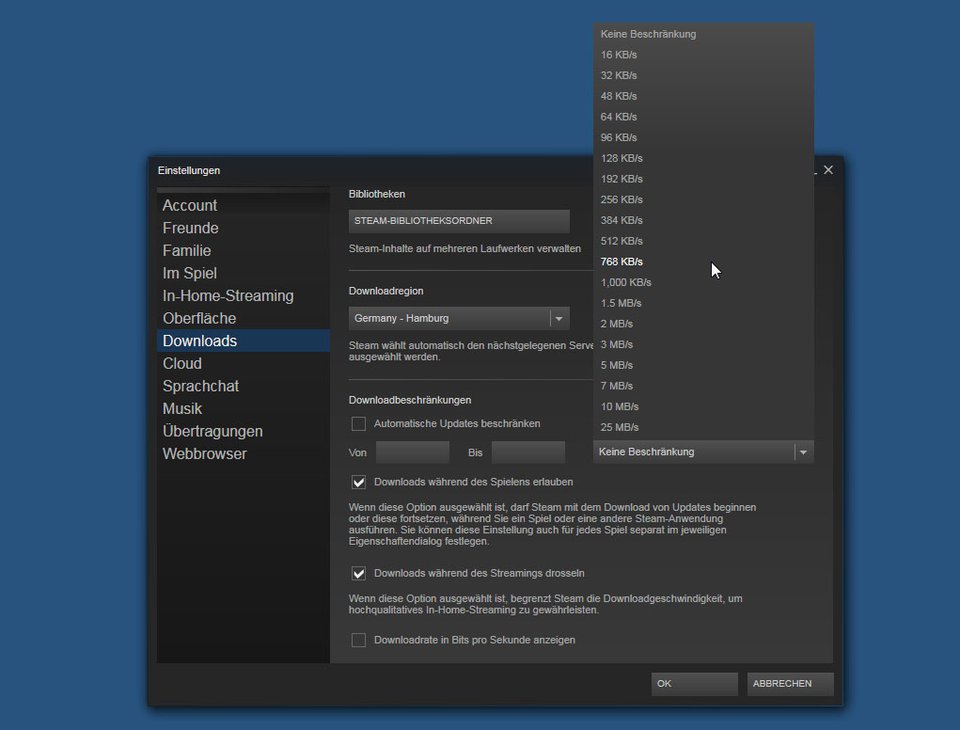Enable Automatische Updates beschränken checkbox
The image size is (960, 730).
coord(359,424)
